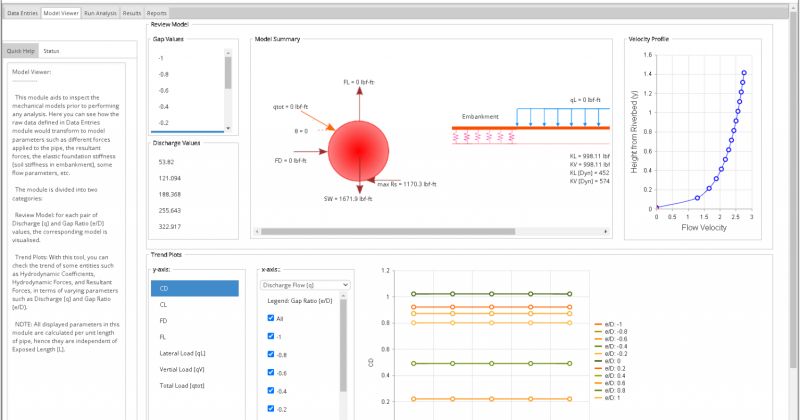Go to the Run Analysis tab
The height and width of the screenshot is (420, 800).
point(100,13)
